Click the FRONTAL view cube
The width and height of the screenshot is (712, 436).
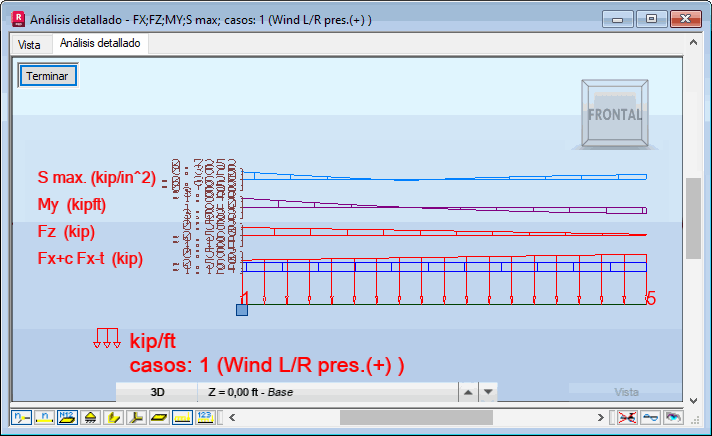point(615,114)
